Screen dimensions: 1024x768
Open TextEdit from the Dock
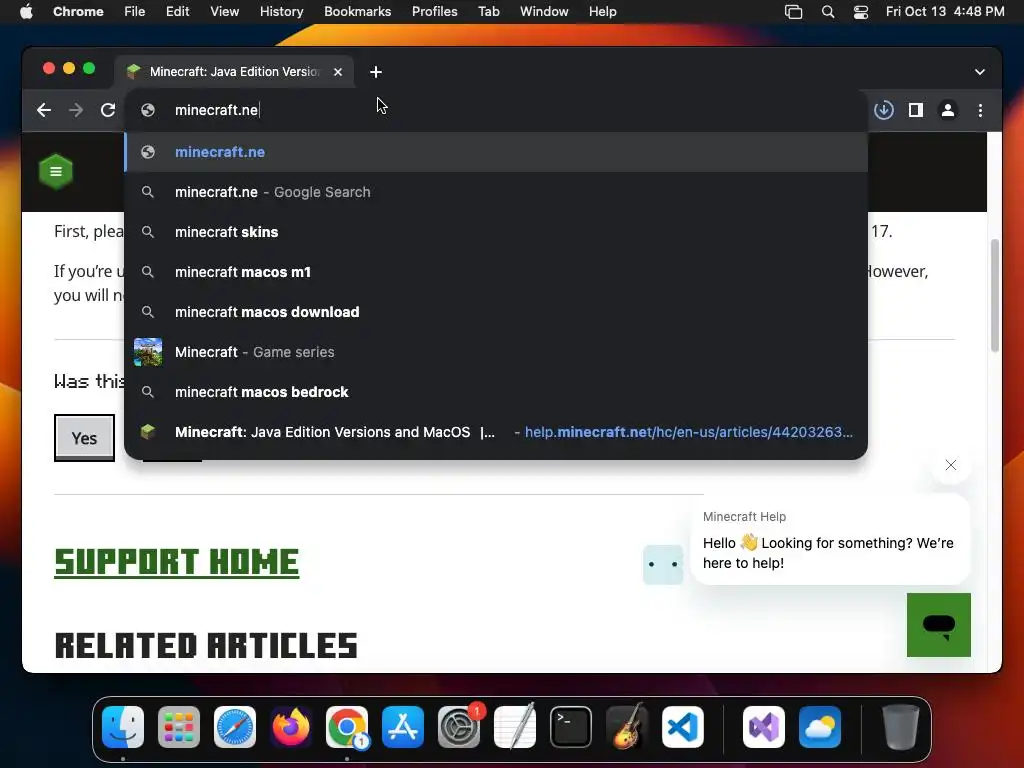[515, 727]
